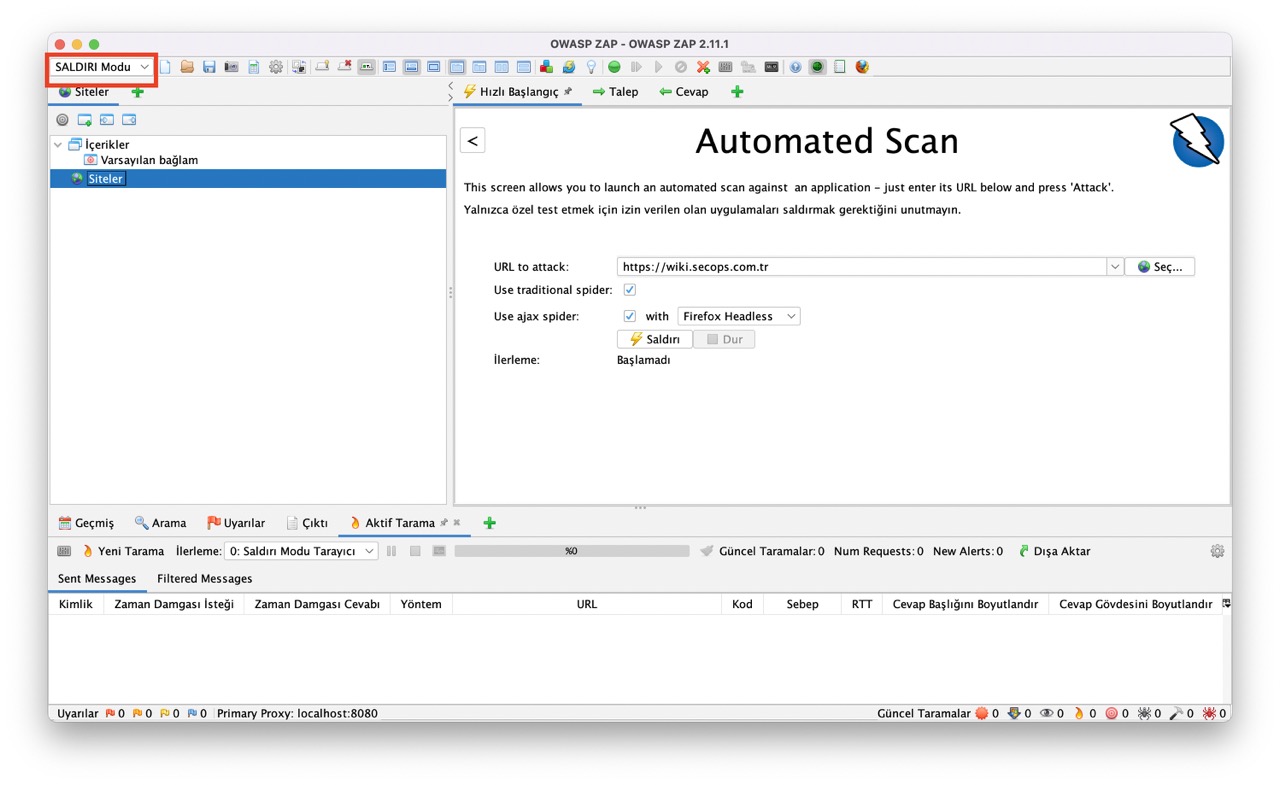The height and width of the screenshot is (785, 1280).
Task: Open the Options gear in the top toolbar
Action: click(275, 67)
